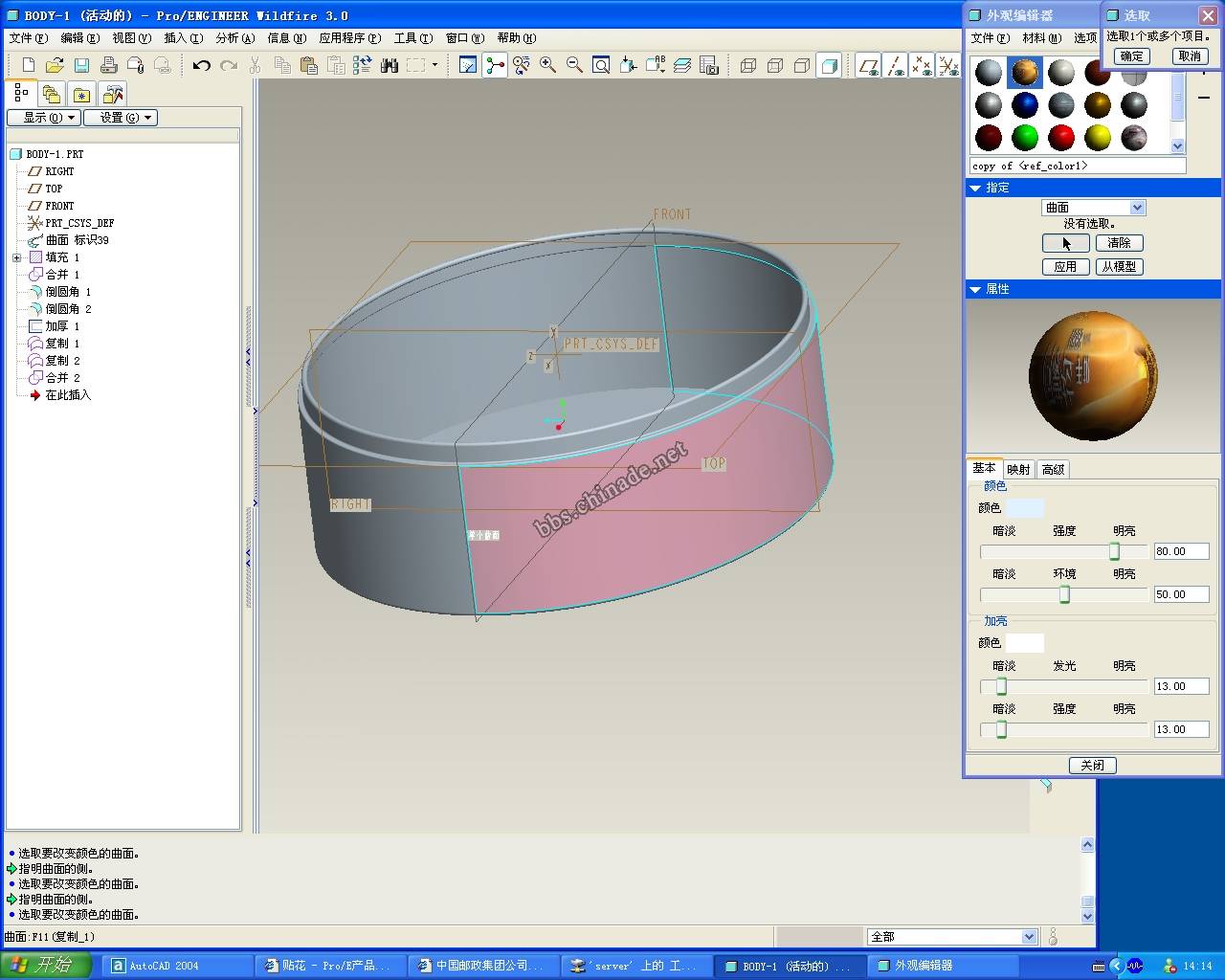Screen dimensions: 1225x980
Task: Click the Zoom In magnifier icon
Action: [x=547, y=65]
